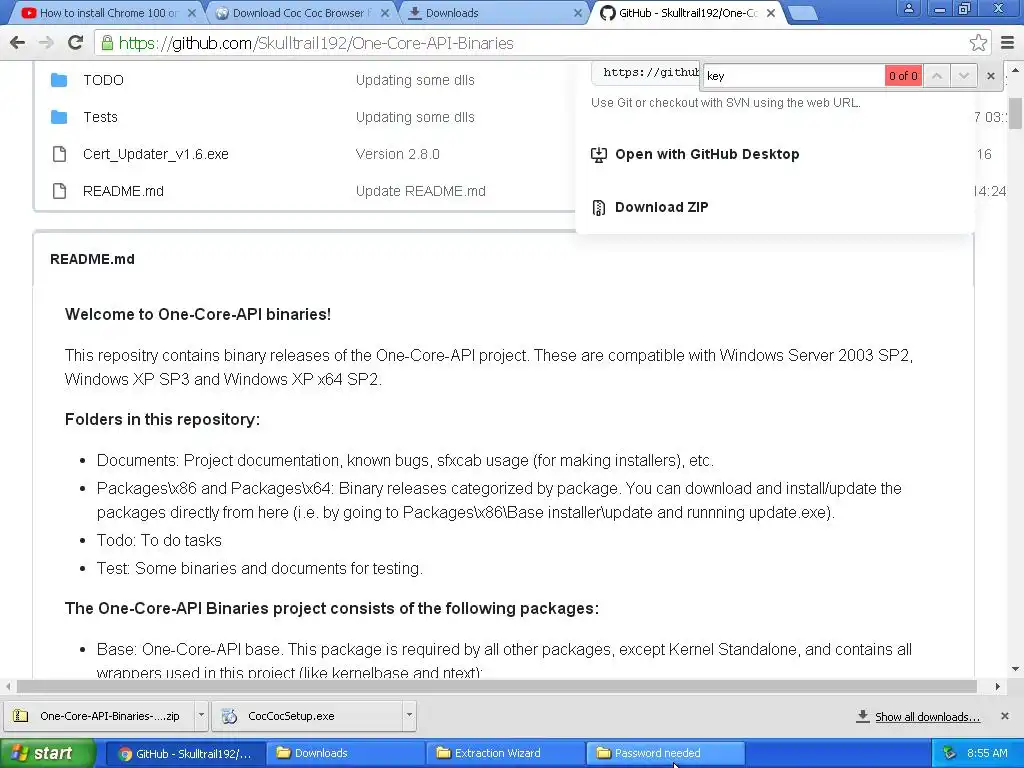Screen dimensions: 1024x768
Task: Open Cert_Updater_v1.6.exe file link
Action: click(x=155, y=154)
